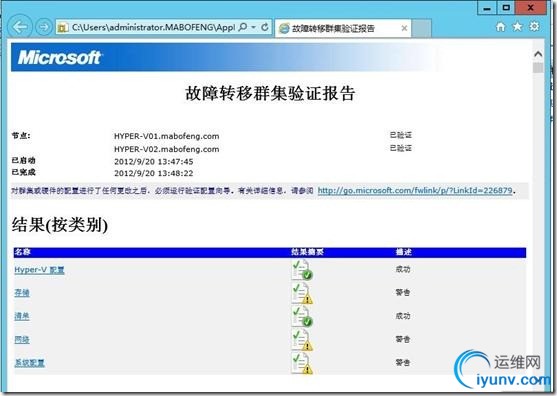
Task: Minimize the browser window
Action: click(x=487, y=8)
